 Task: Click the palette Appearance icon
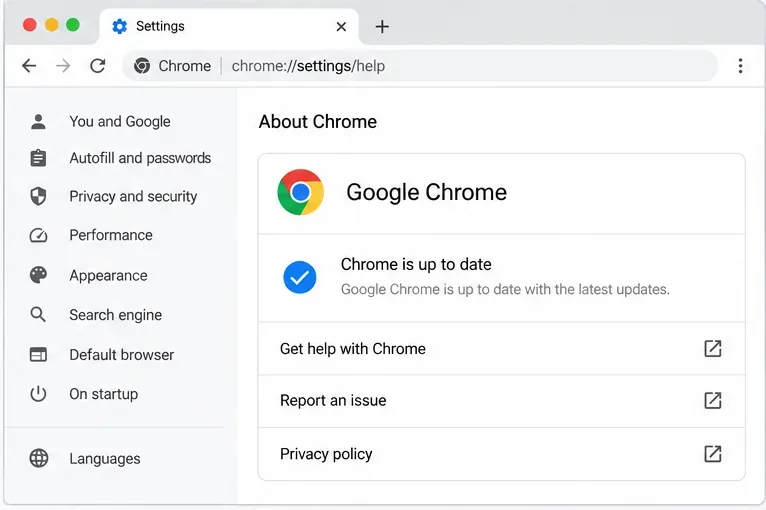(x=38, y=275)
